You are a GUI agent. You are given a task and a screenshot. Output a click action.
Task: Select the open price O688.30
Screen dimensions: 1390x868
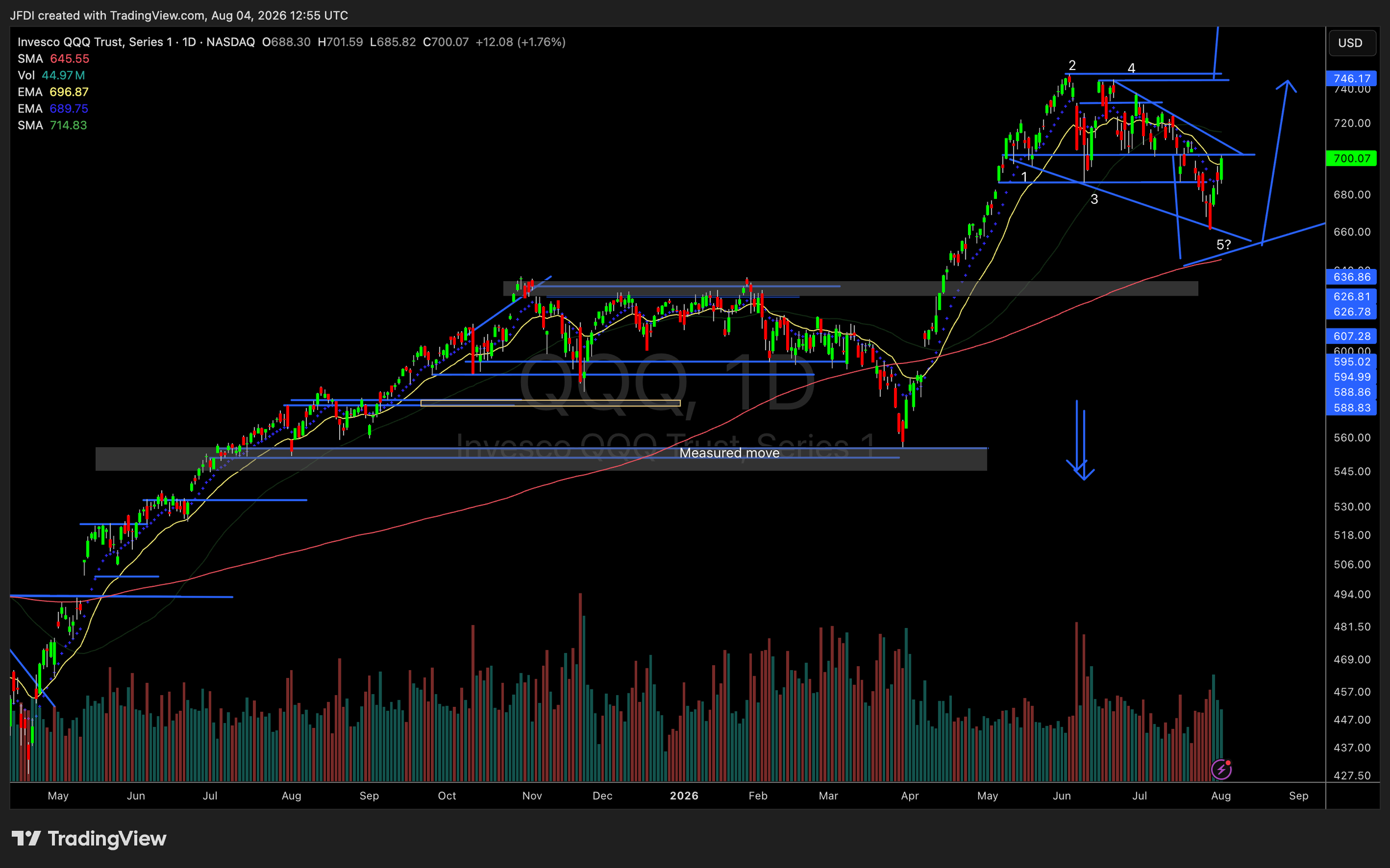[286, 42]
